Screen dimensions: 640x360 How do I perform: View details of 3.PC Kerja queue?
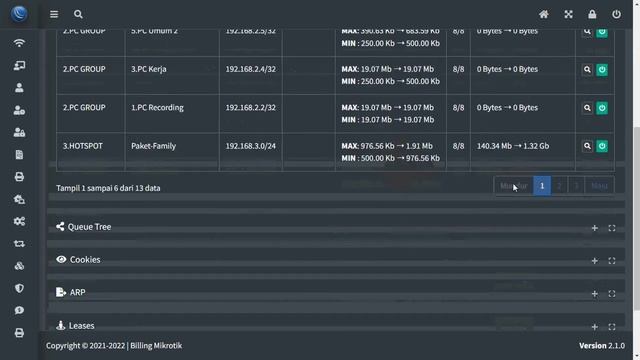pos(587,70)
